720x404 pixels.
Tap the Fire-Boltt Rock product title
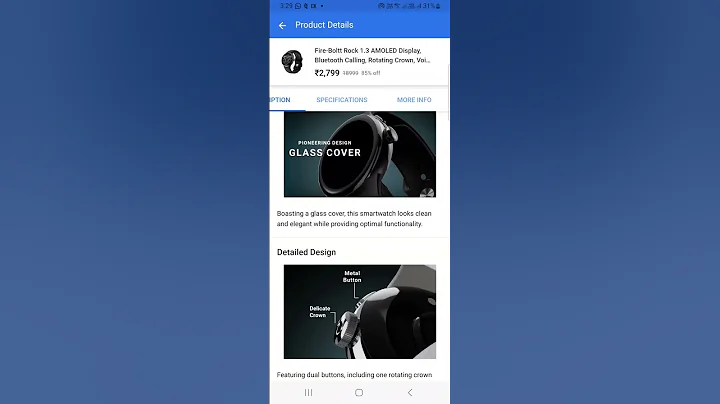coord(372,55)
